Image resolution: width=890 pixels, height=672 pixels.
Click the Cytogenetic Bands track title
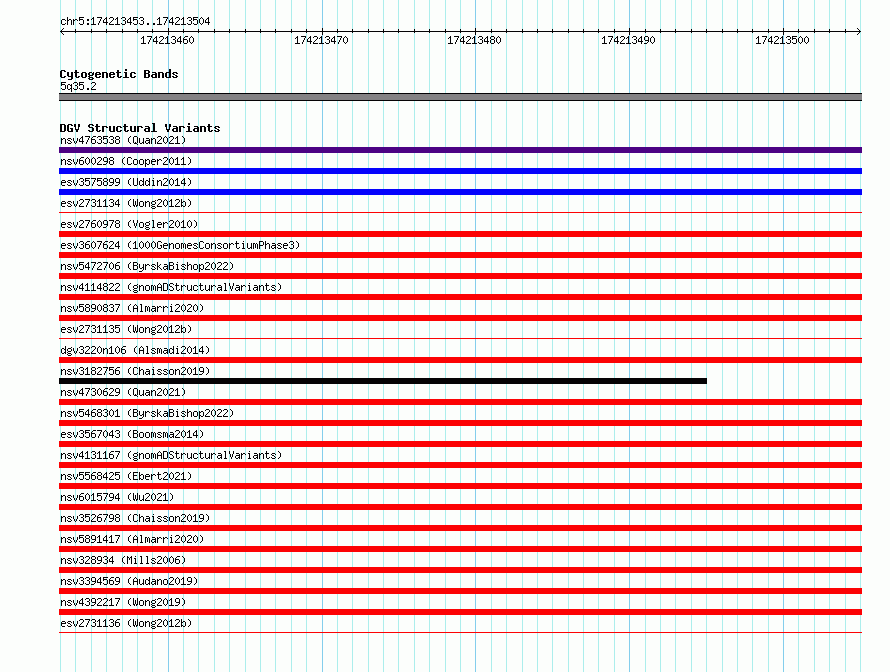[119, 74]
